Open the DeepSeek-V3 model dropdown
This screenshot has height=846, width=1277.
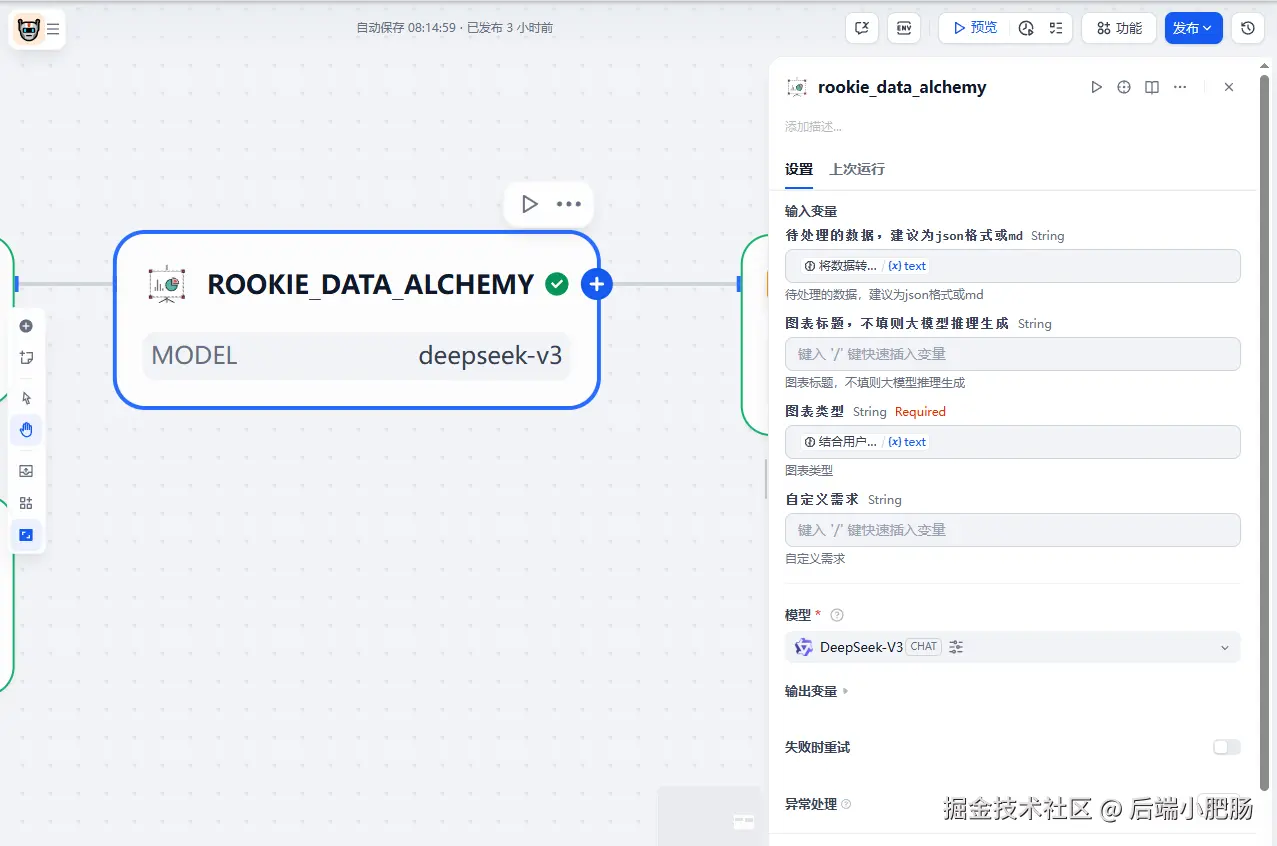point(1013,647)
